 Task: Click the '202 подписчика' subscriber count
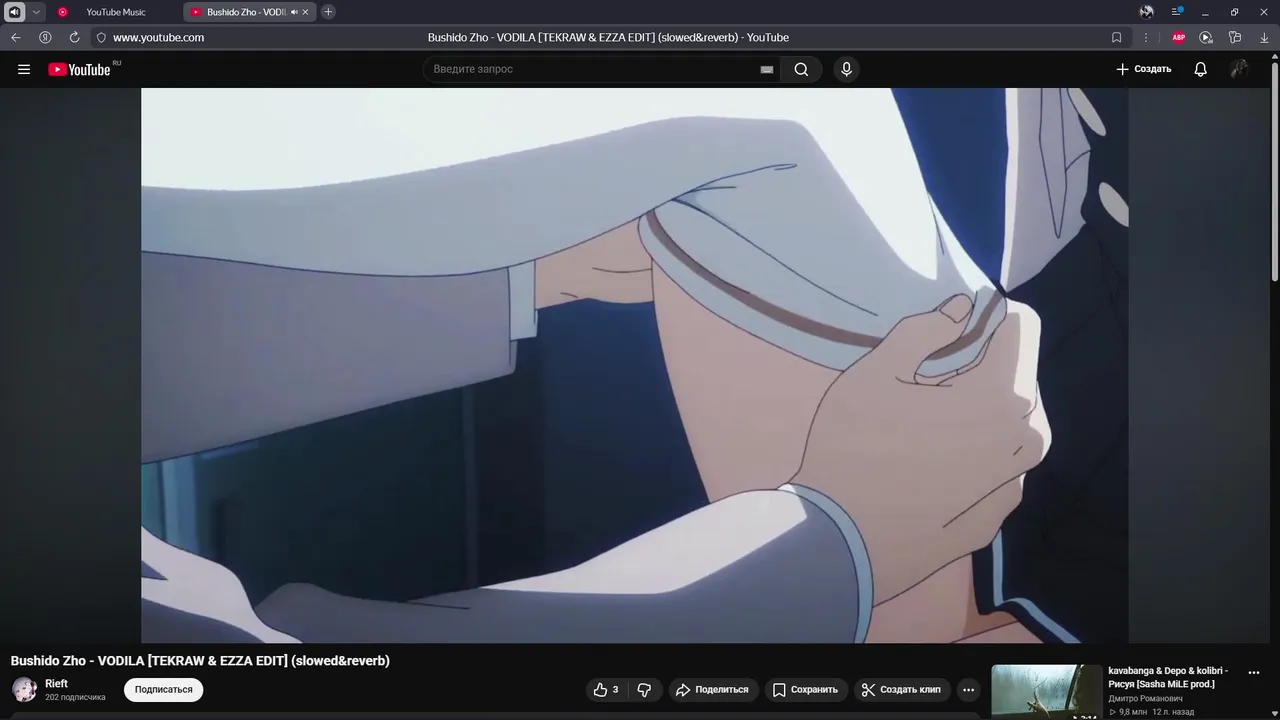(75, 697)
